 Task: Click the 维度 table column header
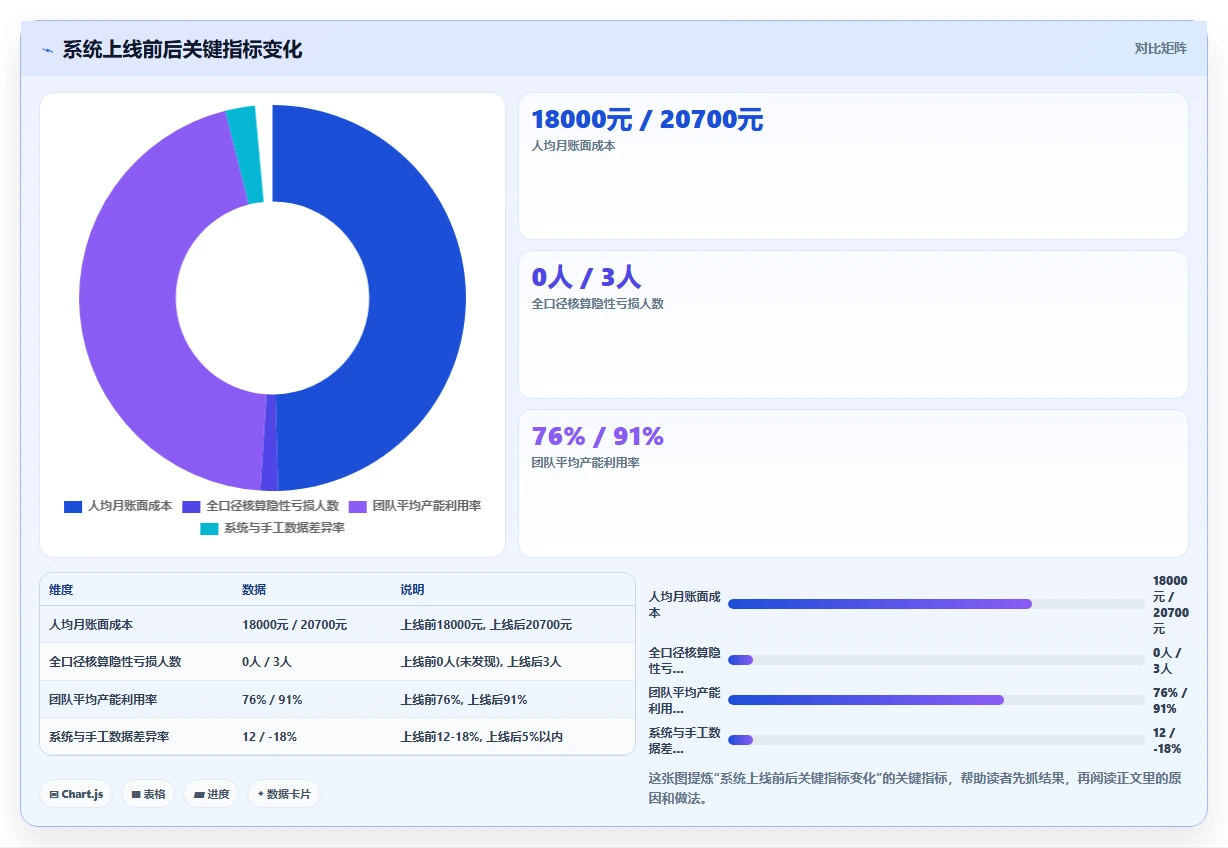pos(61,590)
